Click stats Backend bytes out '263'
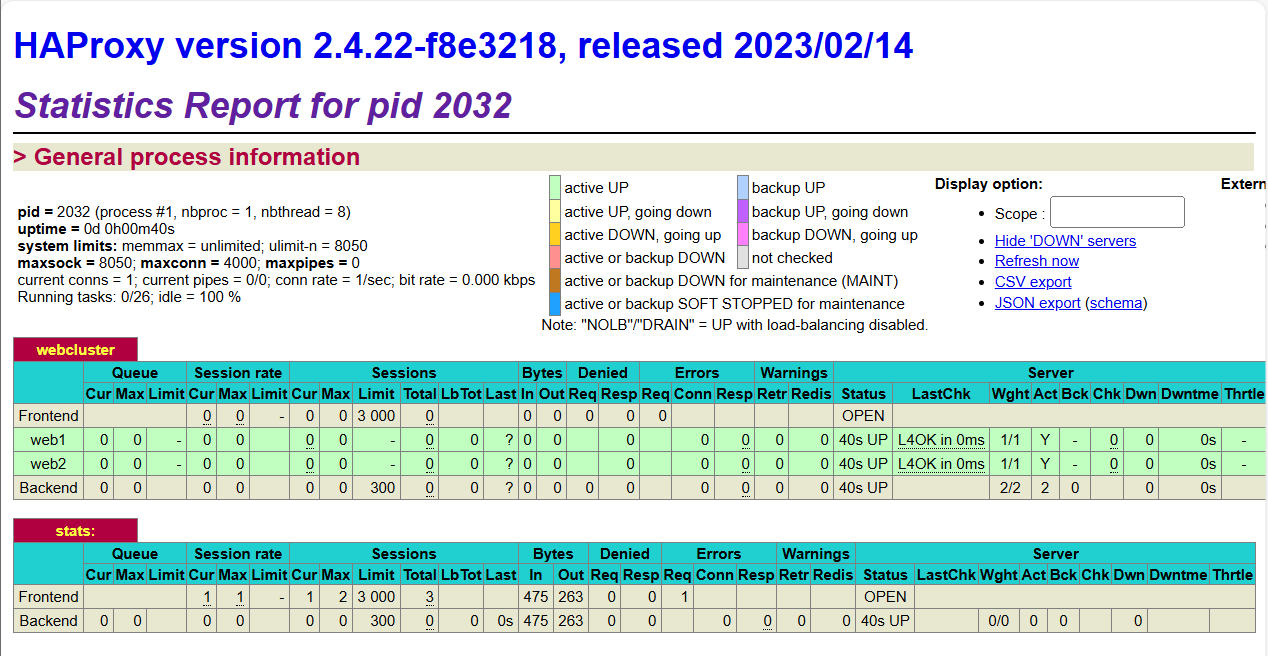 571,621
